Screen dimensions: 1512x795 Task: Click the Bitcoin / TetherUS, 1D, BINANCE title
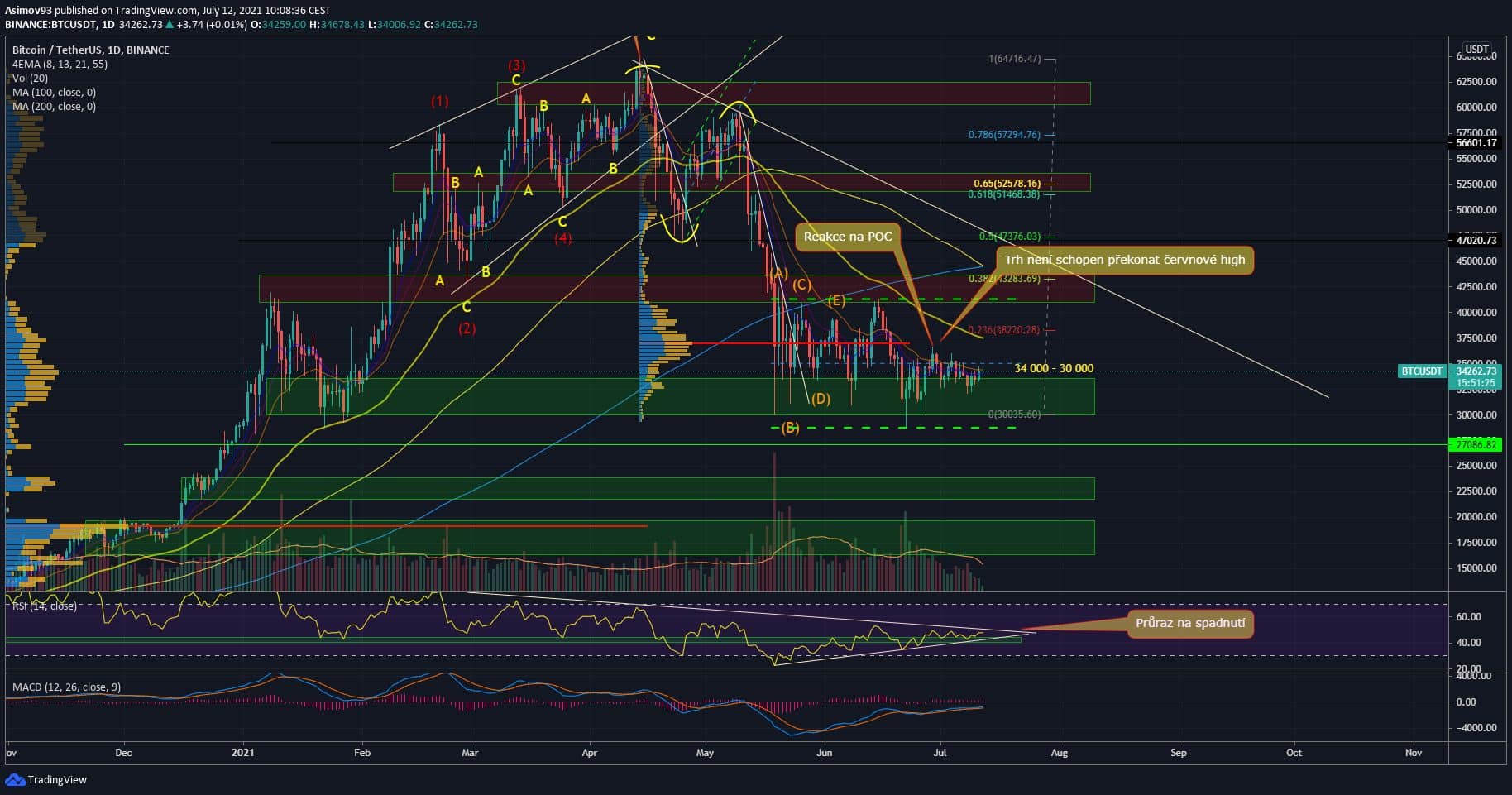[91, 50]
